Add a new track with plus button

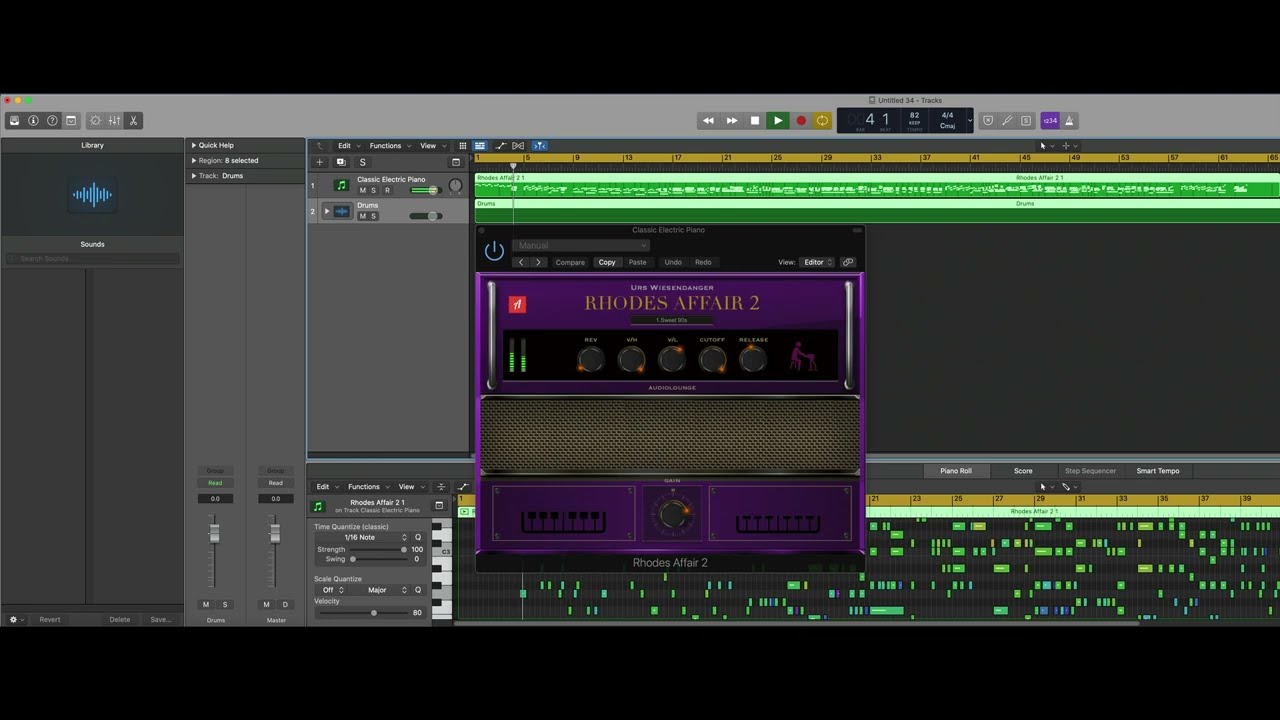click(x=320, y=162)
